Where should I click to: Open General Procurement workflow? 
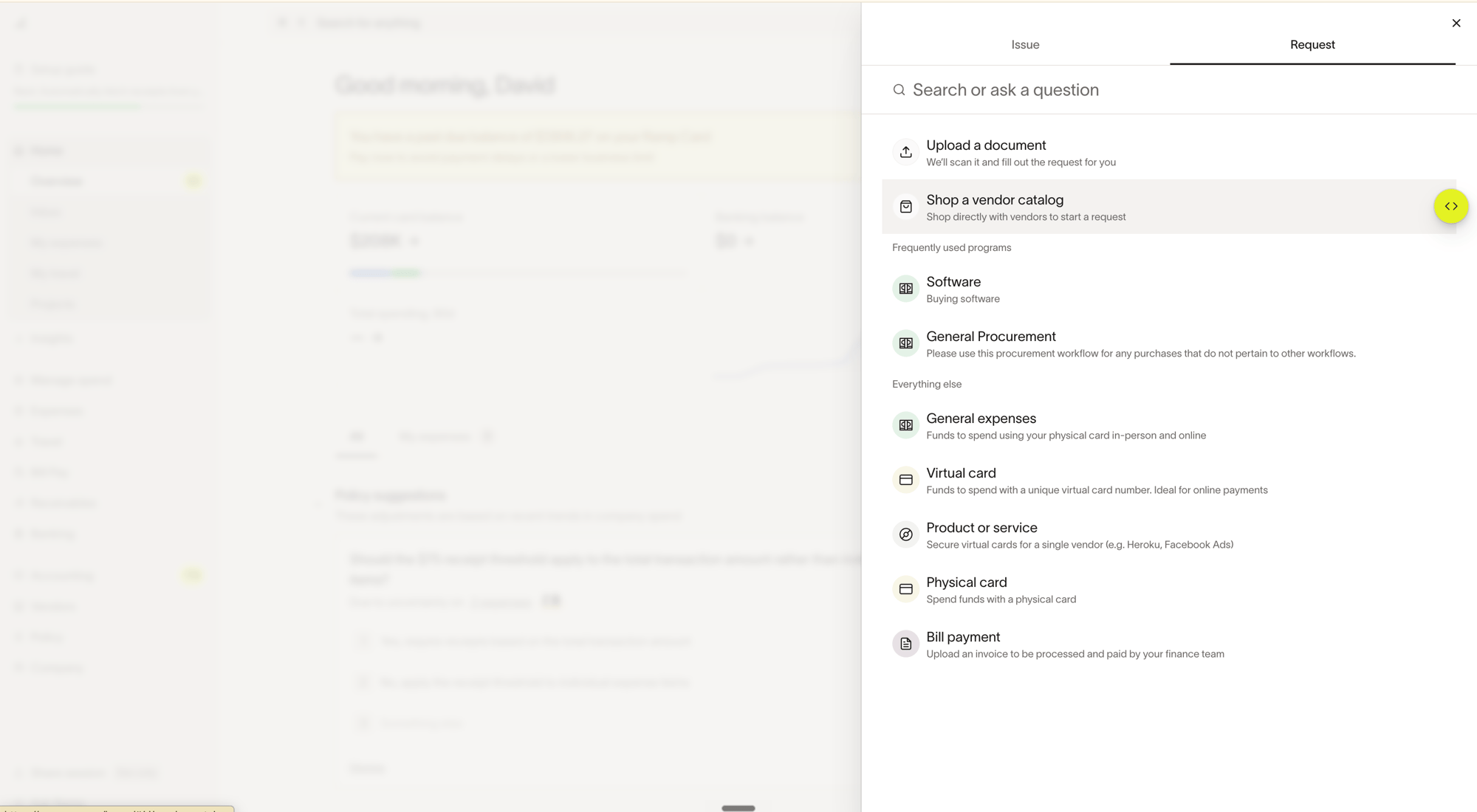(x=1169, y=343)
